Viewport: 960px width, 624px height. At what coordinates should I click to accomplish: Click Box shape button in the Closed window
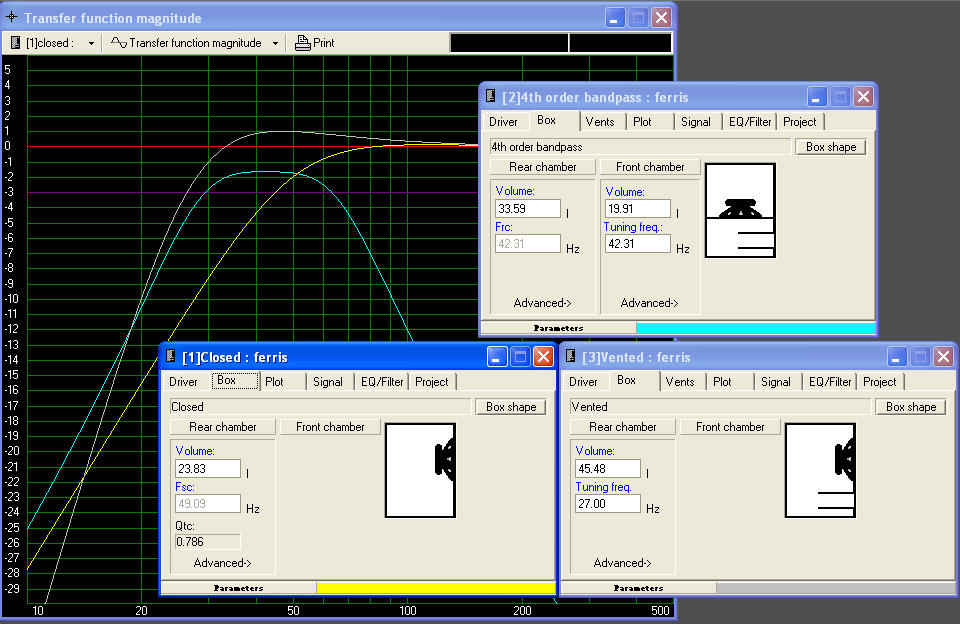[x=511, y=407]
